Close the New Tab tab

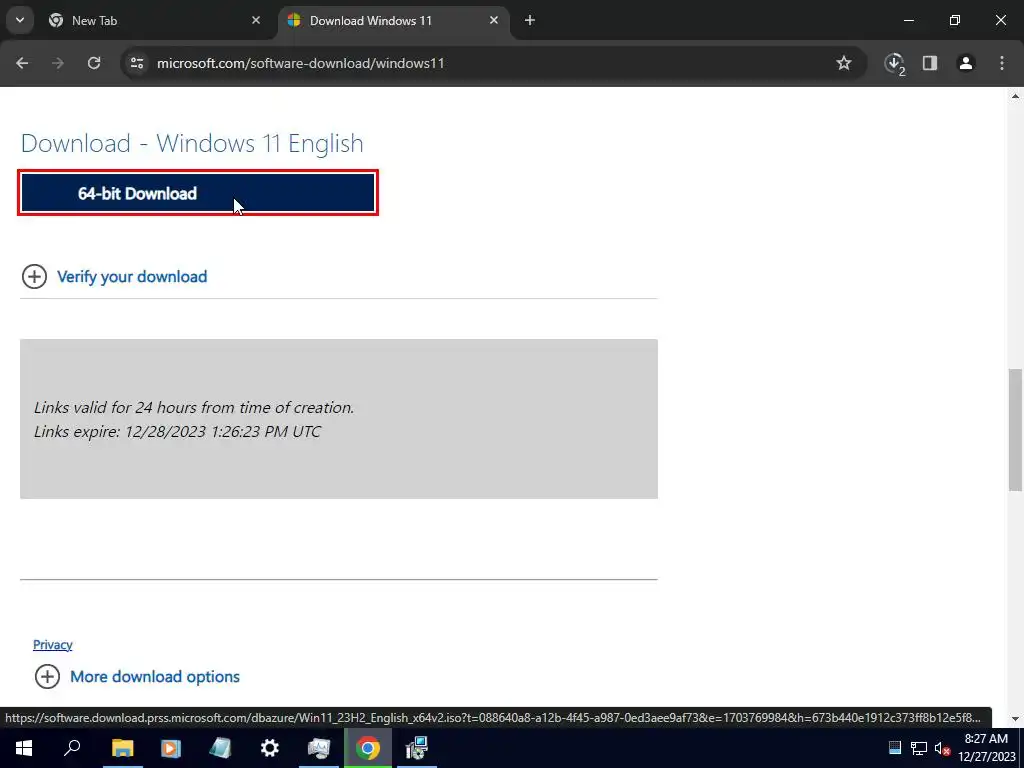point(256,20)
